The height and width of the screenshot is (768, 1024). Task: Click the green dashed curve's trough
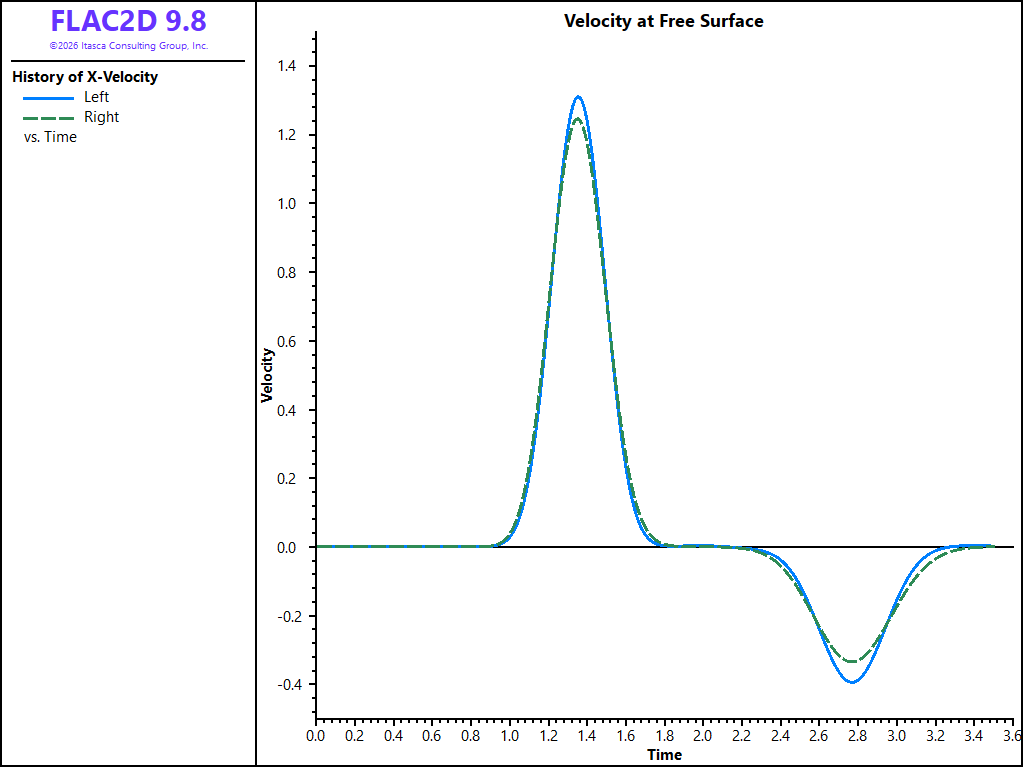pos(852,661)
